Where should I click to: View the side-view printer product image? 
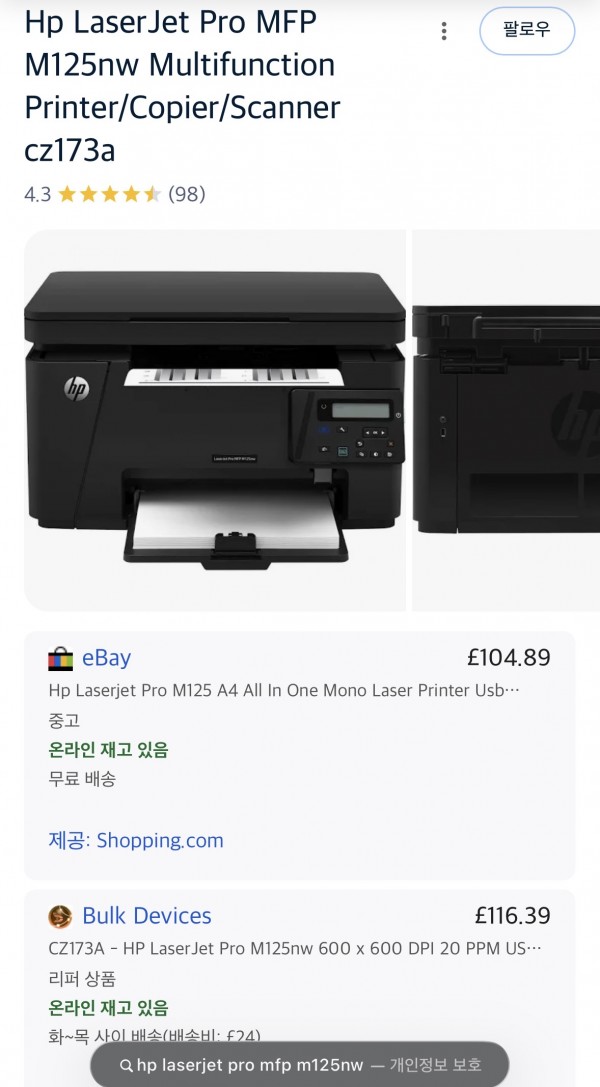pyautogui.click(x=506, y=420)
